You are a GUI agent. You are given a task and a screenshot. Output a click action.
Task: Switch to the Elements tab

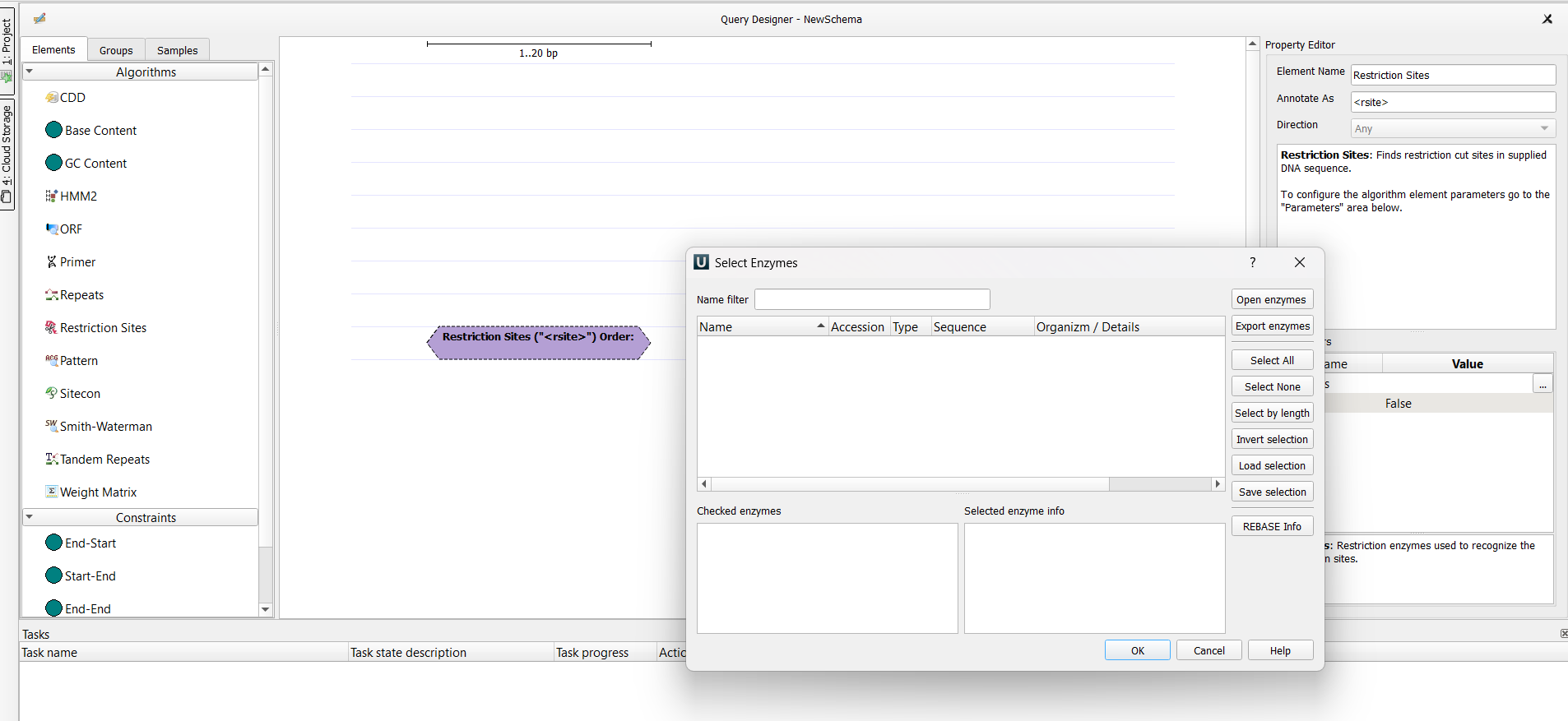click(x=53, y=49)
